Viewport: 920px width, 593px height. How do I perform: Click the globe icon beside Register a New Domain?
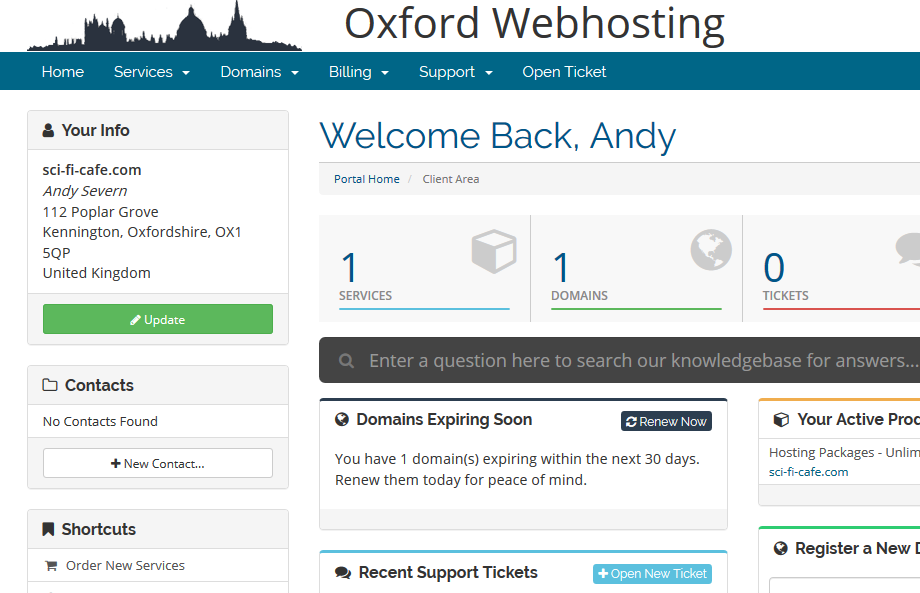coord(780,548)
